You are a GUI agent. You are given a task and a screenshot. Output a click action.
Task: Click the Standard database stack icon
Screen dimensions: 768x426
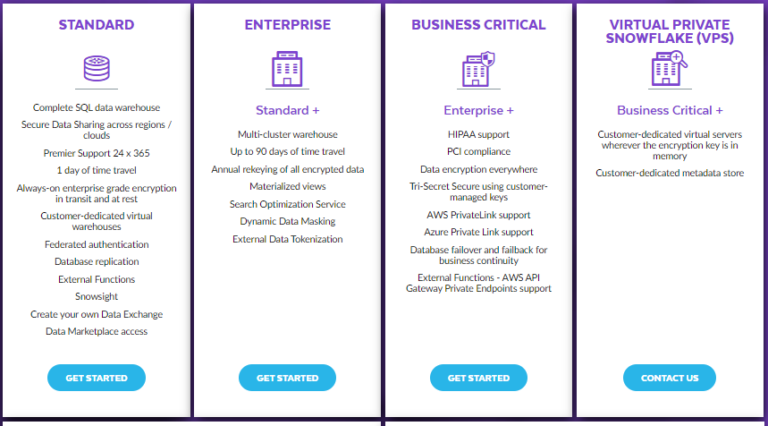pyautogui.click(x=96, y=68)
